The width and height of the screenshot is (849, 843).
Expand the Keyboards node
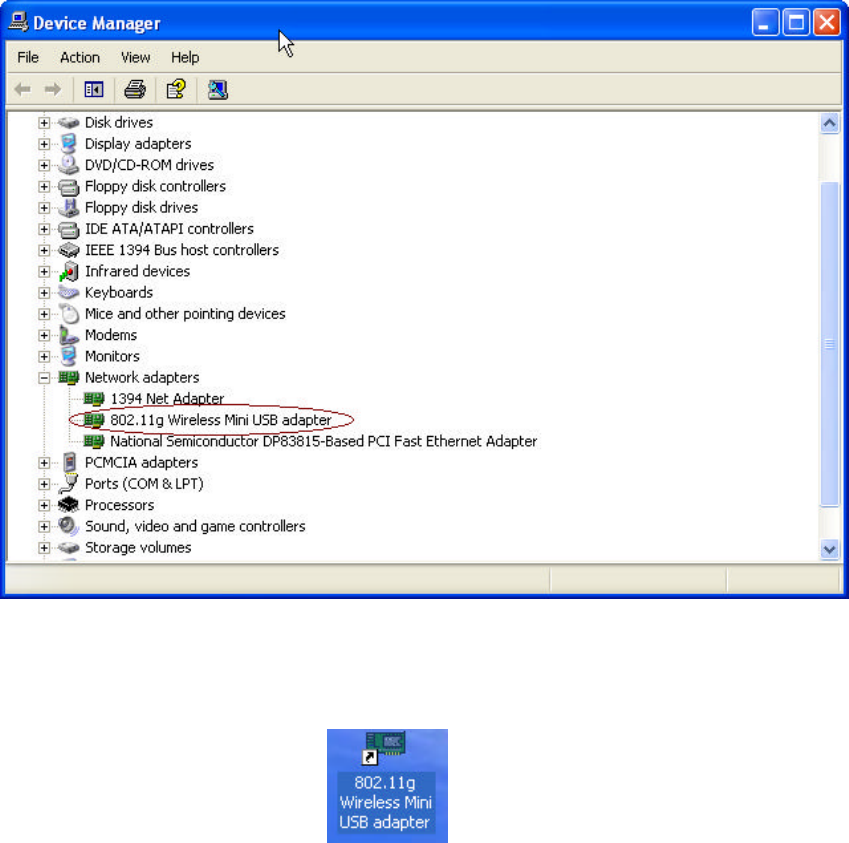(44, 293)
